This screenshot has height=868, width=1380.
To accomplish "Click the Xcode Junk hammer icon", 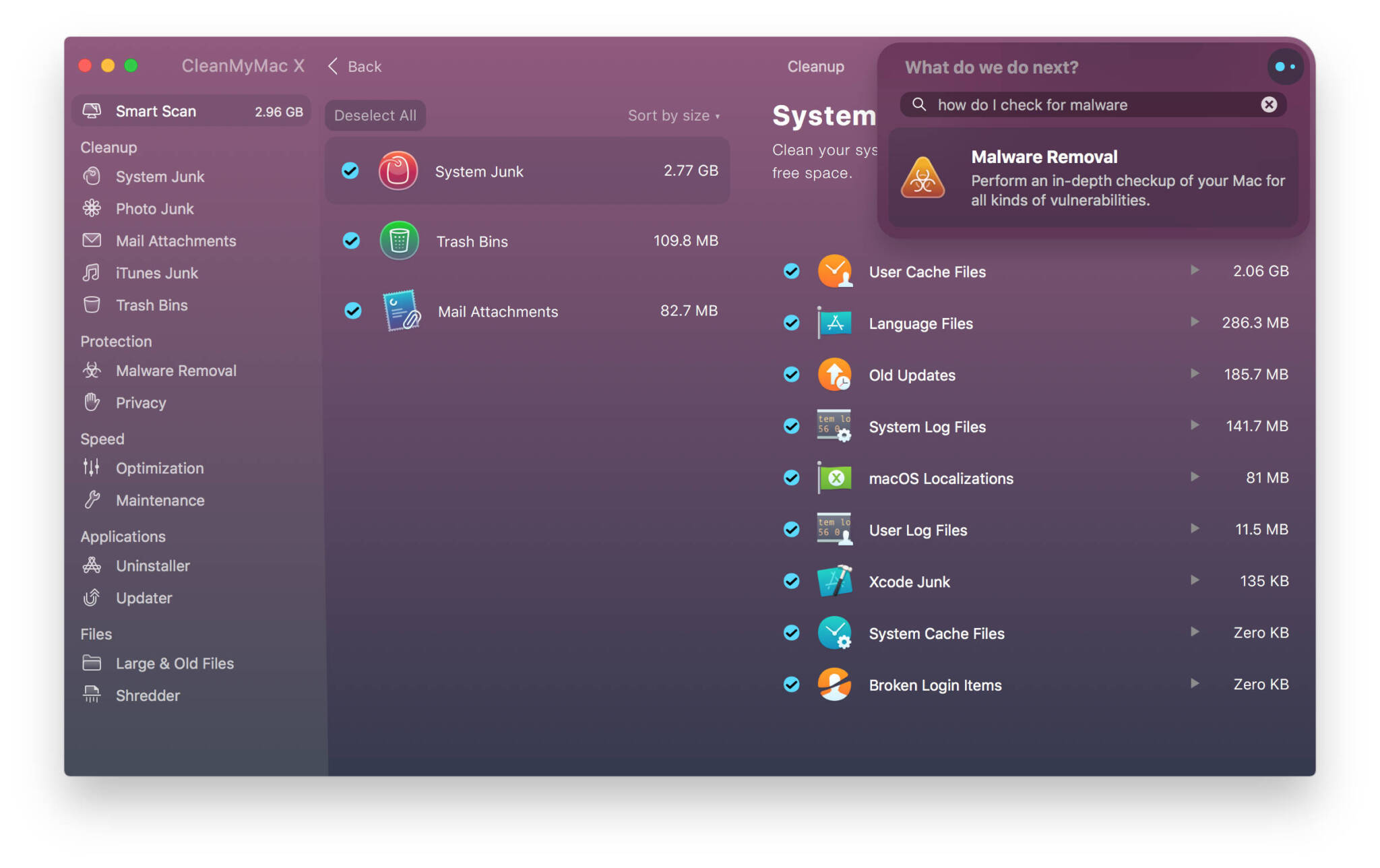I will (835, 582).
